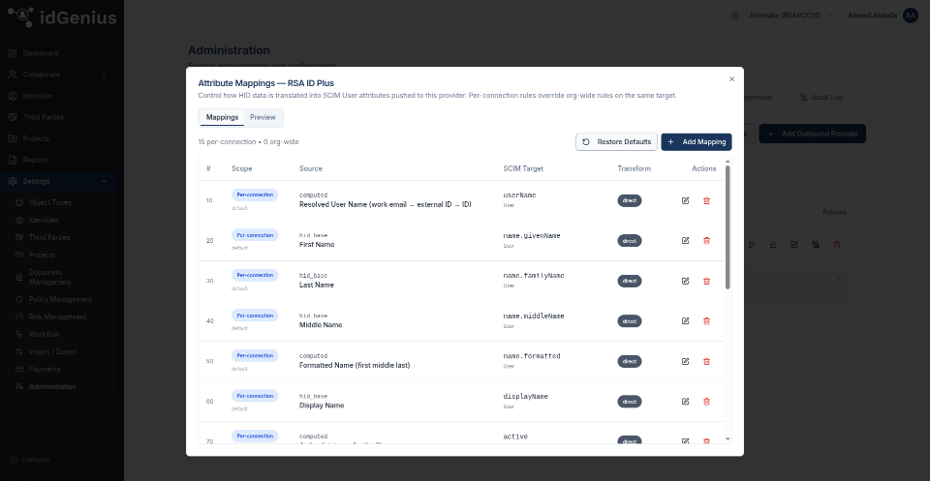This screenshot has width=930, height=481.
Task: Click the direct badge for name.formatted
Action: click(629, 361)
